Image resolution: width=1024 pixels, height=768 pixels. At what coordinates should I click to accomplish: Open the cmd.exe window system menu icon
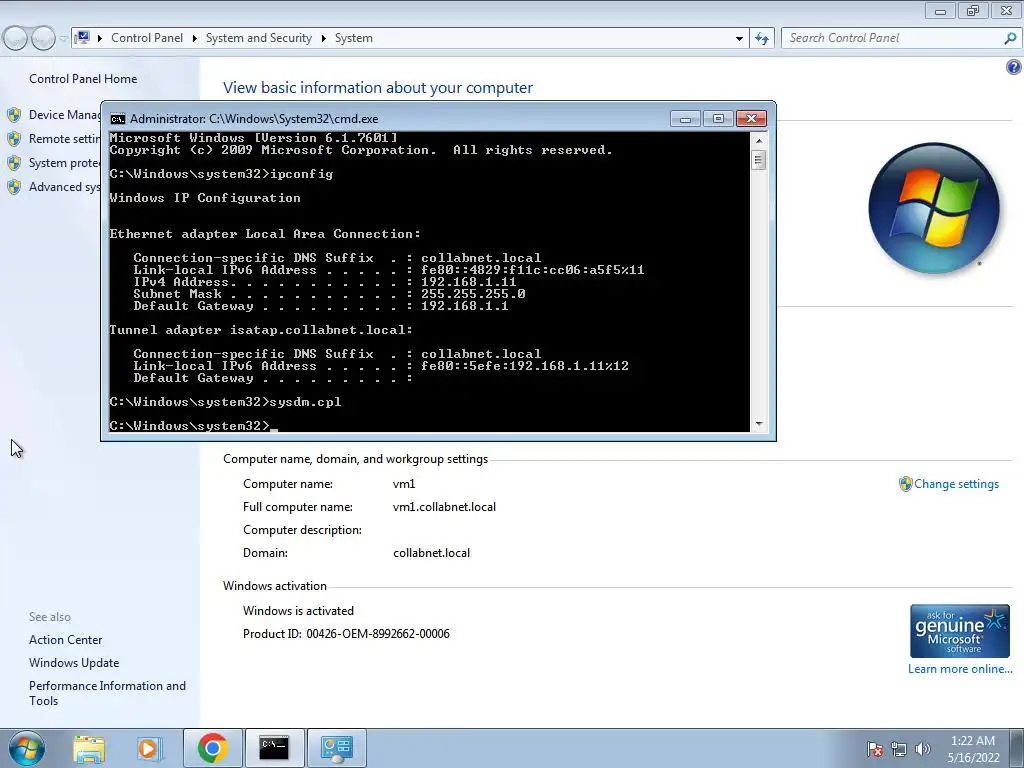(118, 119)
